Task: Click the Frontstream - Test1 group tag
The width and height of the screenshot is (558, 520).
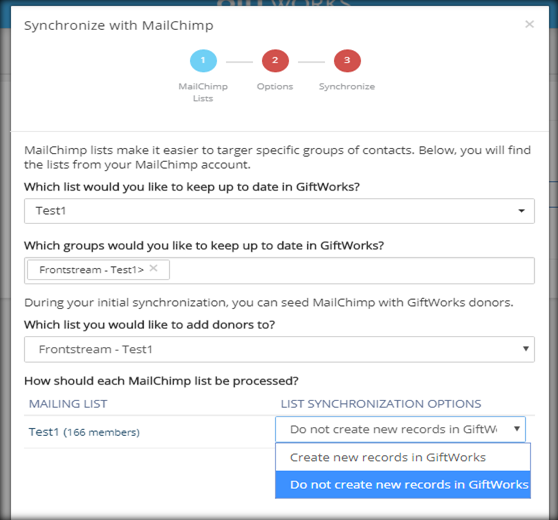Action: [x=91, y=270]
